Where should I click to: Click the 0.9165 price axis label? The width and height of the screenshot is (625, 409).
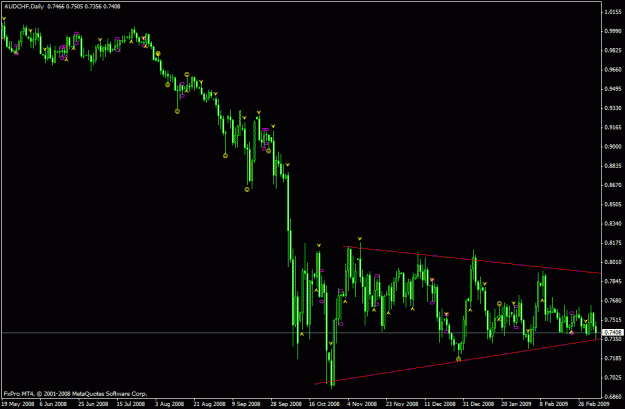pos(613,128)
